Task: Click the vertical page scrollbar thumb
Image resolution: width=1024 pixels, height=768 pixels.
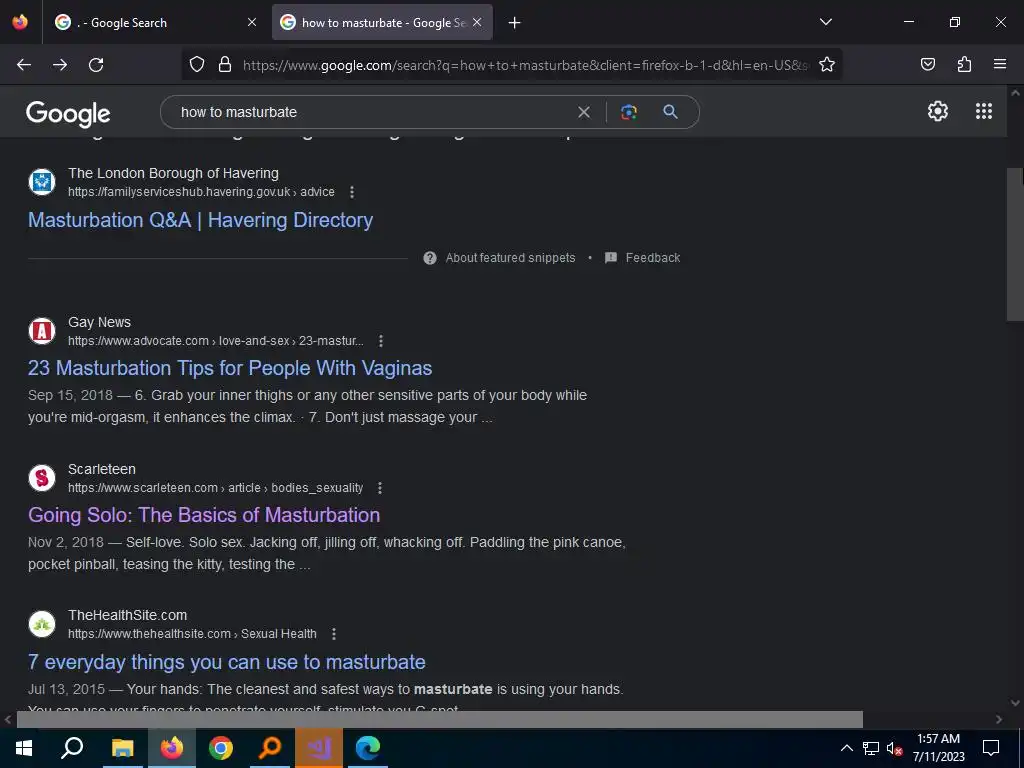Action: point(1014,244)
